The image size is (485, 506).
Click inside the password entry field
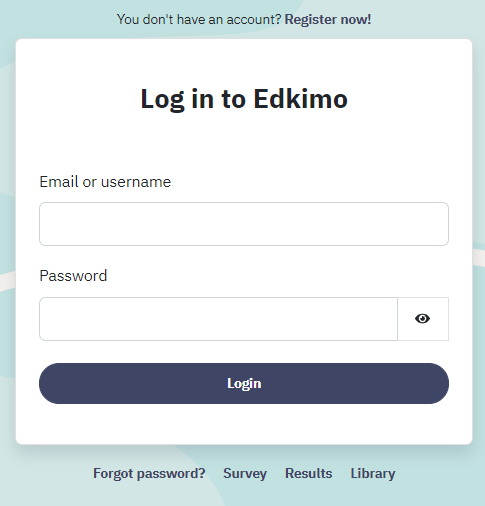coord(218,319)
